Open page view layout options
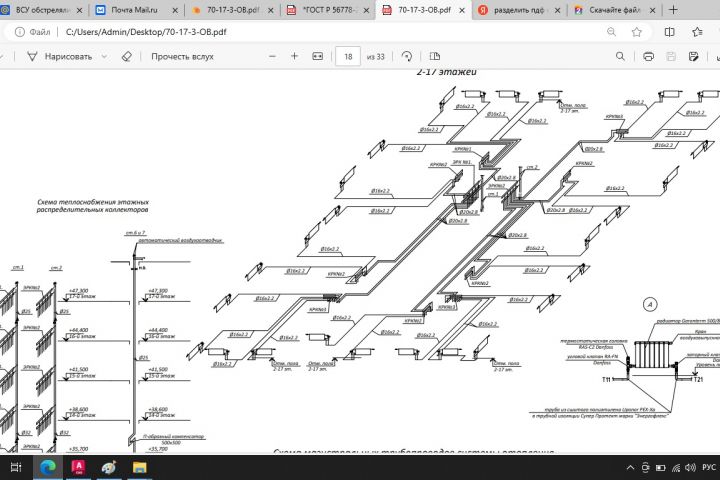 [x=434, y=56]
